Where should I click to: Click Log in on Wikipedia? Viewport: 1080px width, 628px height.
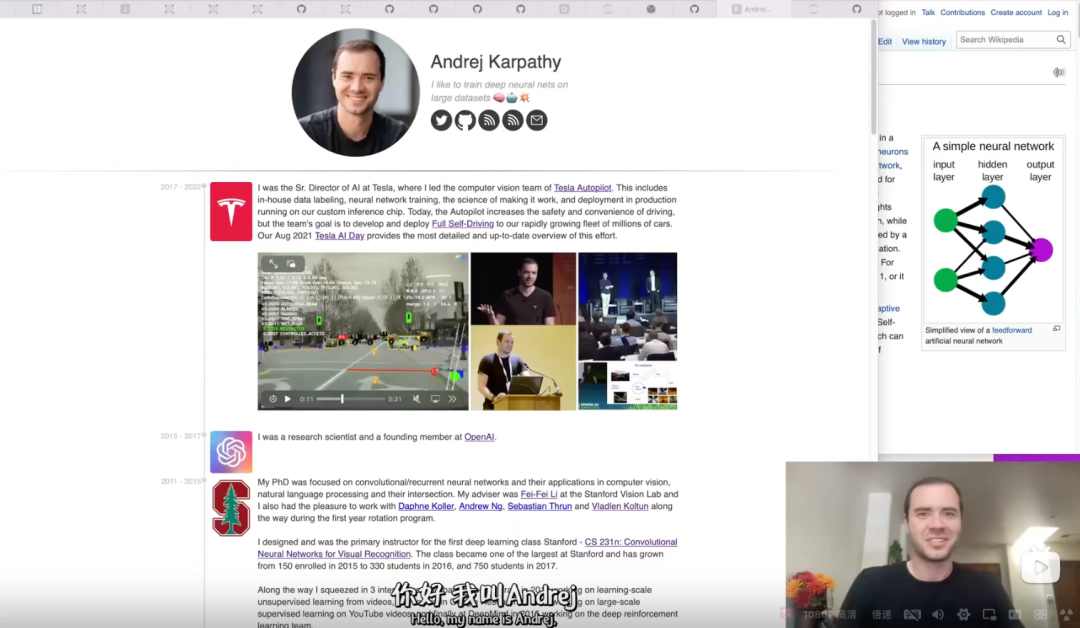[x=1057, y=12]
